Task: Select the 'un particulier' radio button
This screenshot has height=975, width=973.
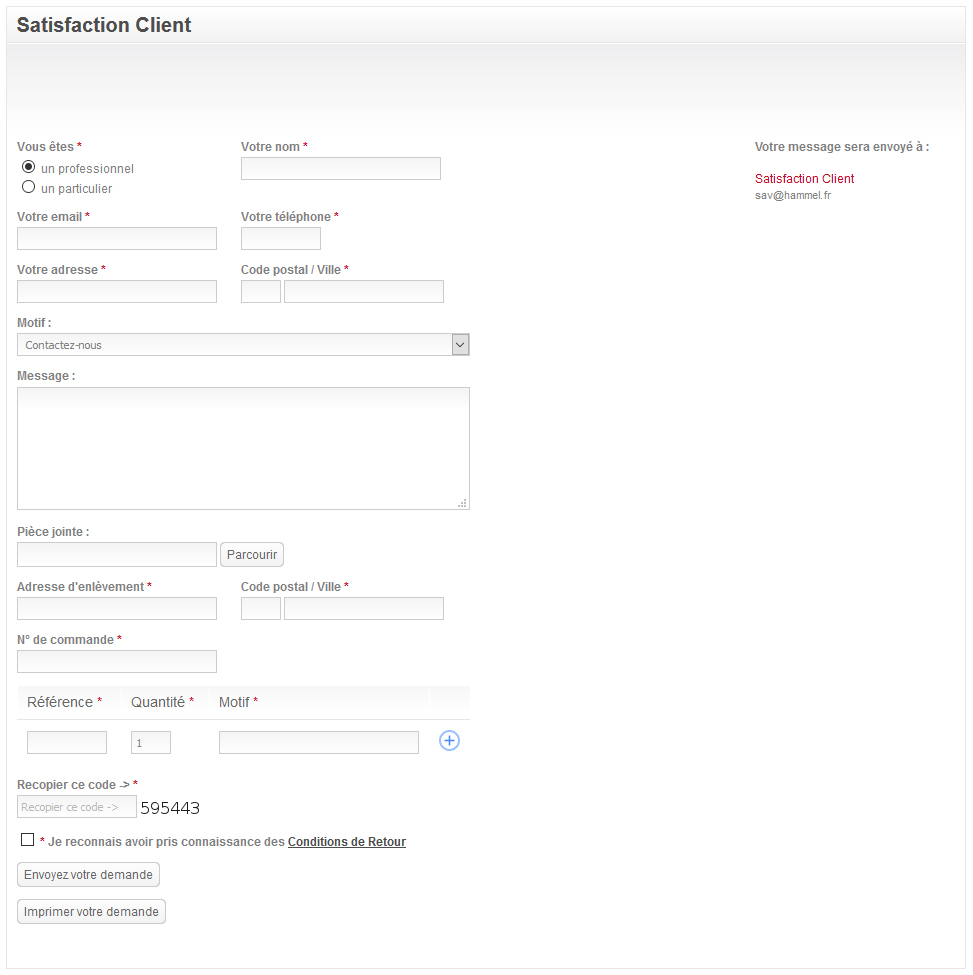Action: click(x=29, y=187)
